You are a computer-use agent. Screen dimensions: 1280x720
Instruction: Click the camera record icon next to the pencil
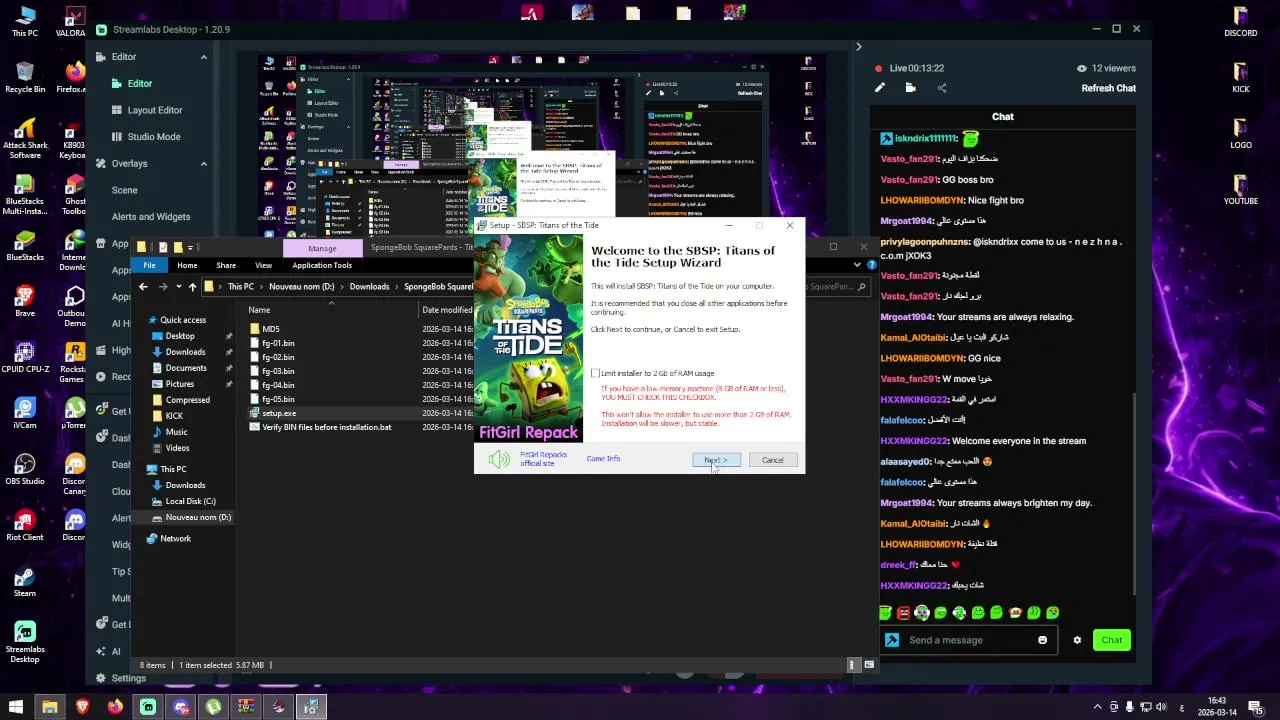(x=910, y=88)
